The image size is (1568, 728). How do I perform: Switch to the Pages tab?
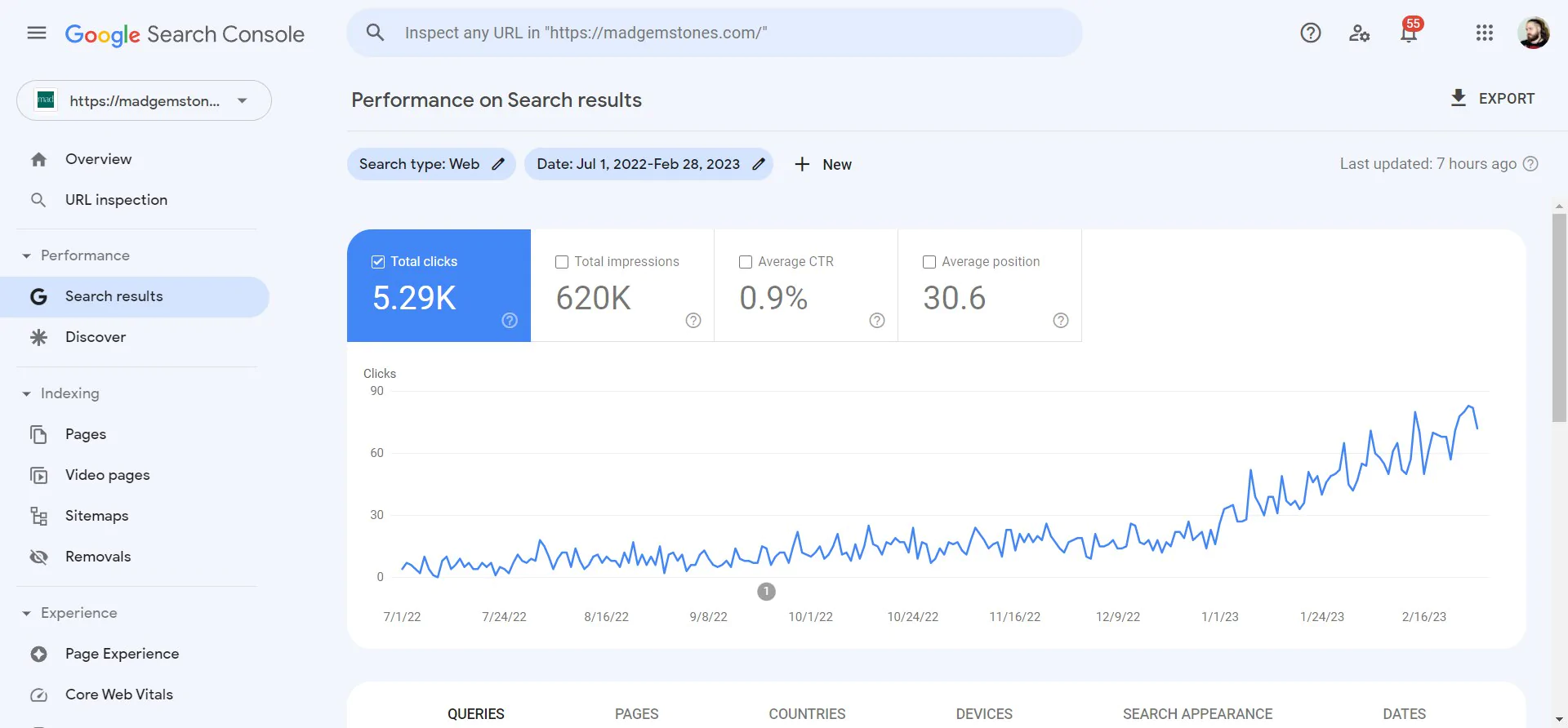(636, 713)
